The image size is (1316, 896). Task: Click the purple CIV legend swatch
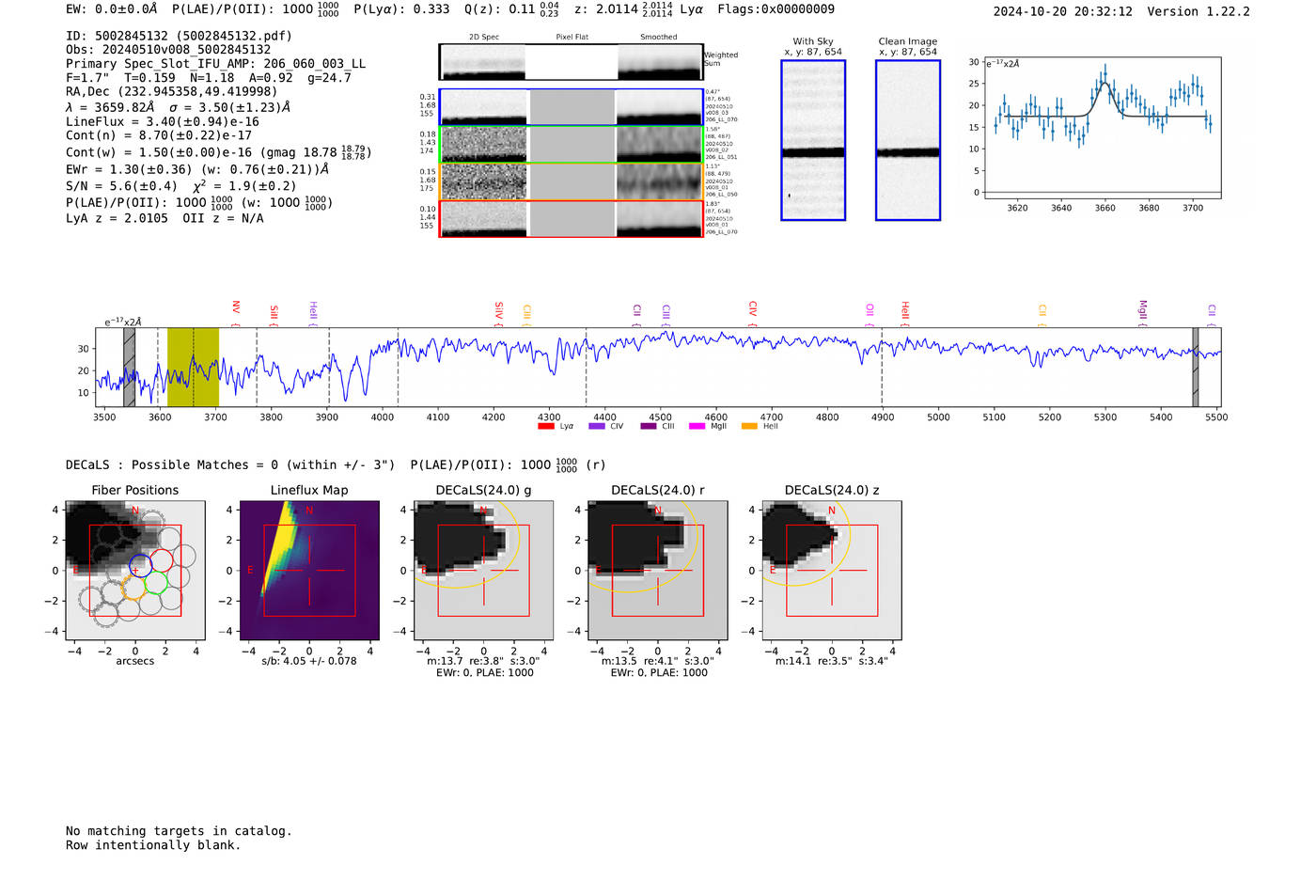point(596,426)
